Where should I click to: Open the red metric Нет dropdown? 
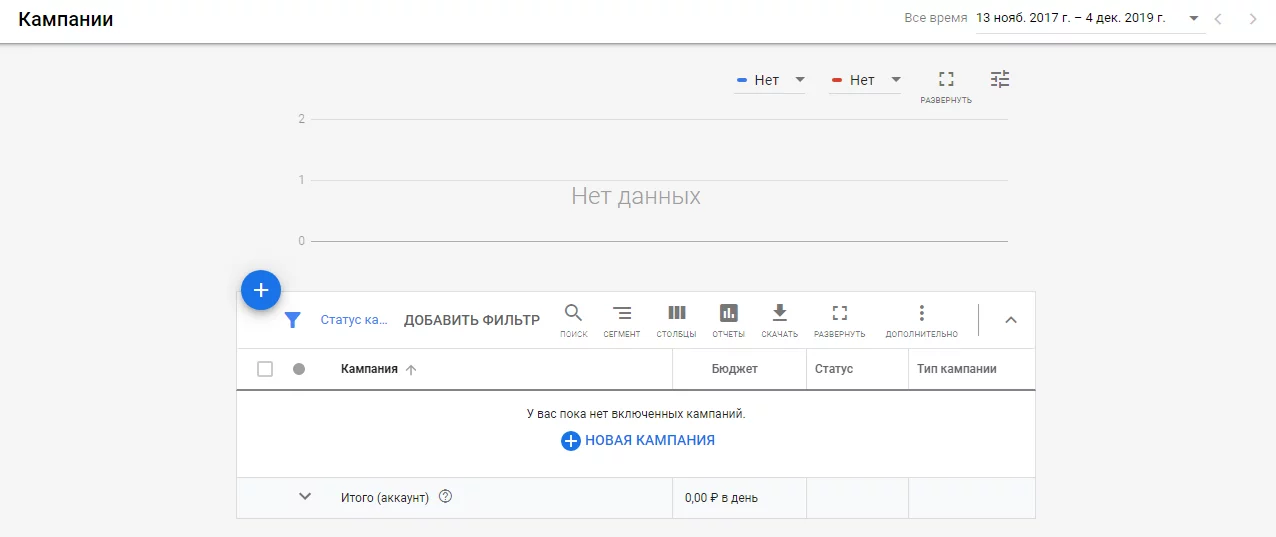pyautogui.click(x=865, y=80)
